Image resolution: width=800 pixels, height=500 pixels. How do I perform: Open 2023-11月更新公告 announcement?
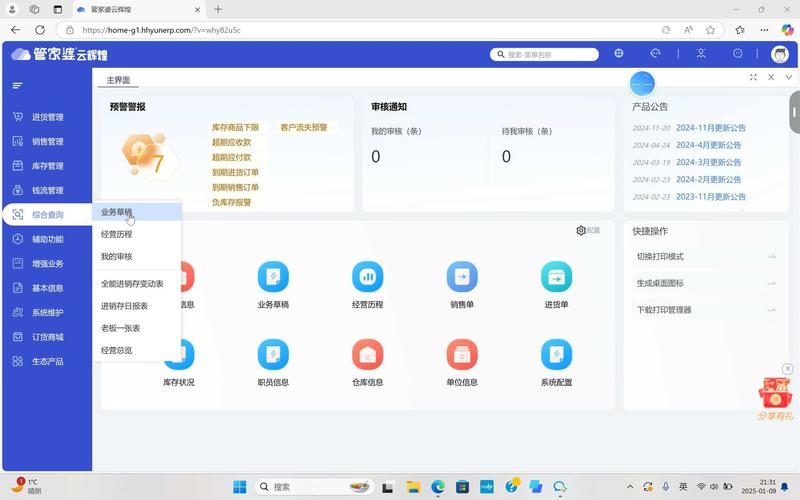point(711,197)
